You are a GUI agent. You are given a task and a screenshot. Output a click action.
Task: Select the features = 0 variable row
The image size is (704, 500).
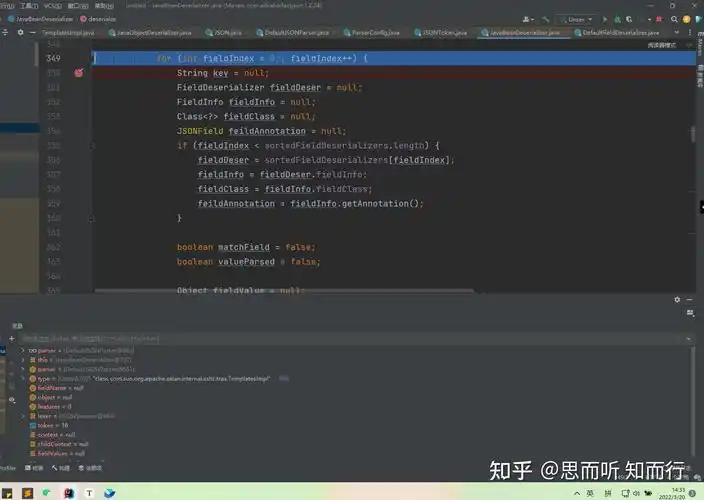[50, 407]
